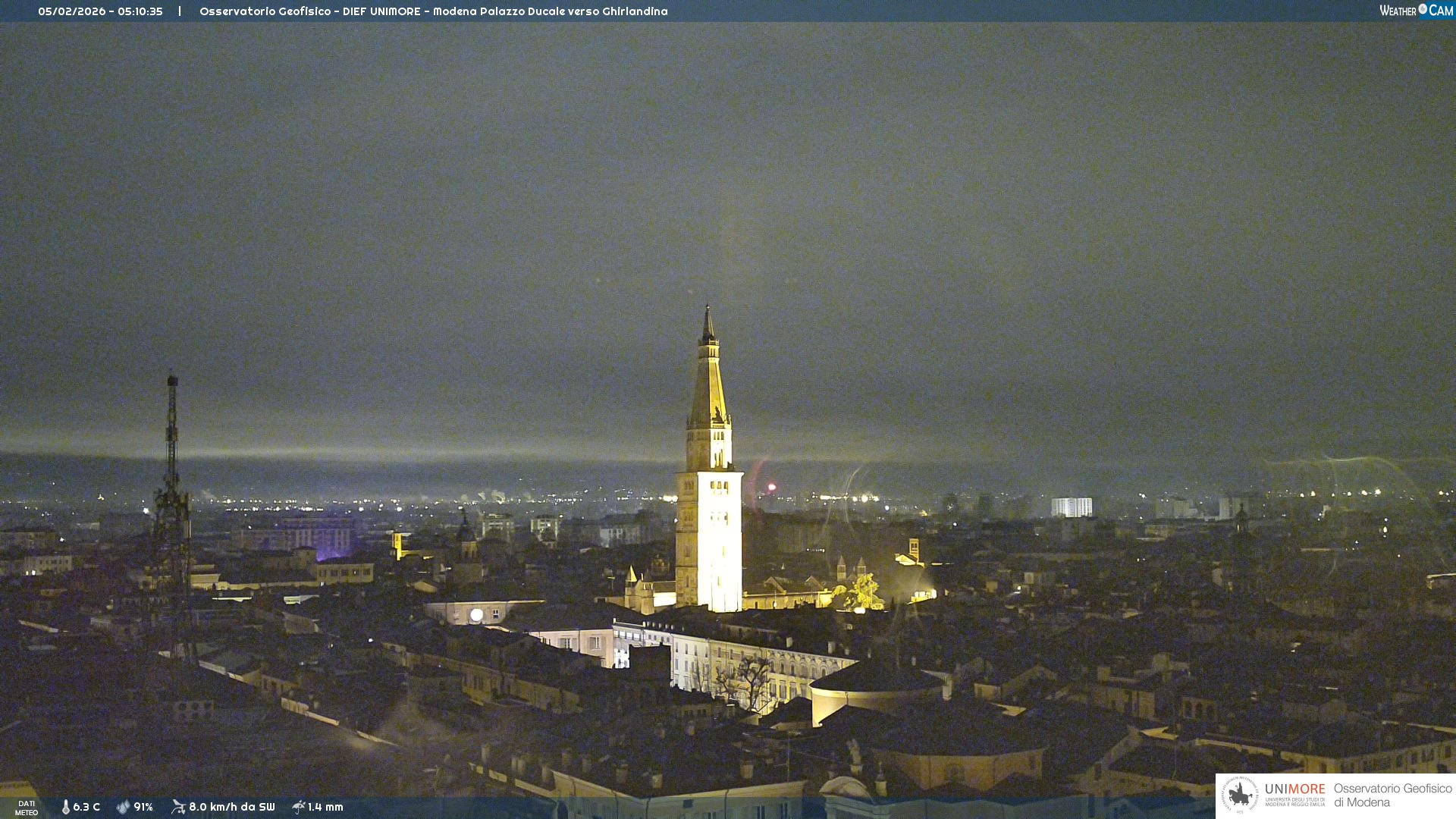This screenshot has width=1456, height=819.
Task: Click the DATI METEO label
Action: 27,808
